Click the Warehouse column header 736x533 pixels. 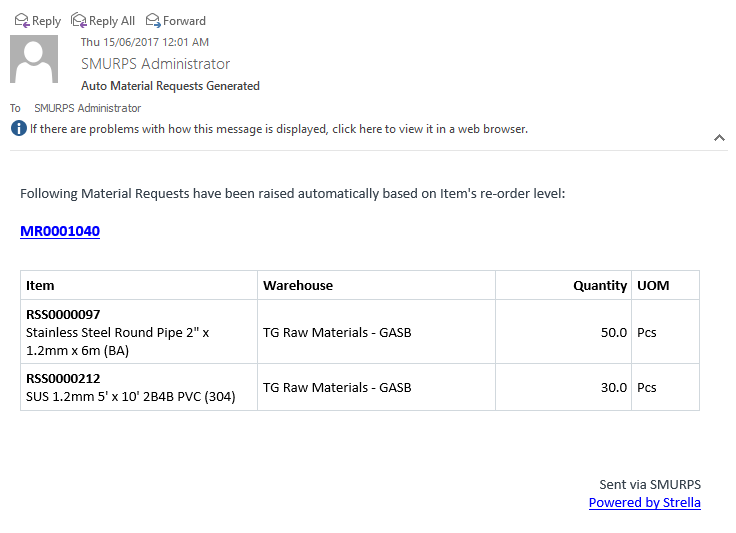[x=298, y=285]
